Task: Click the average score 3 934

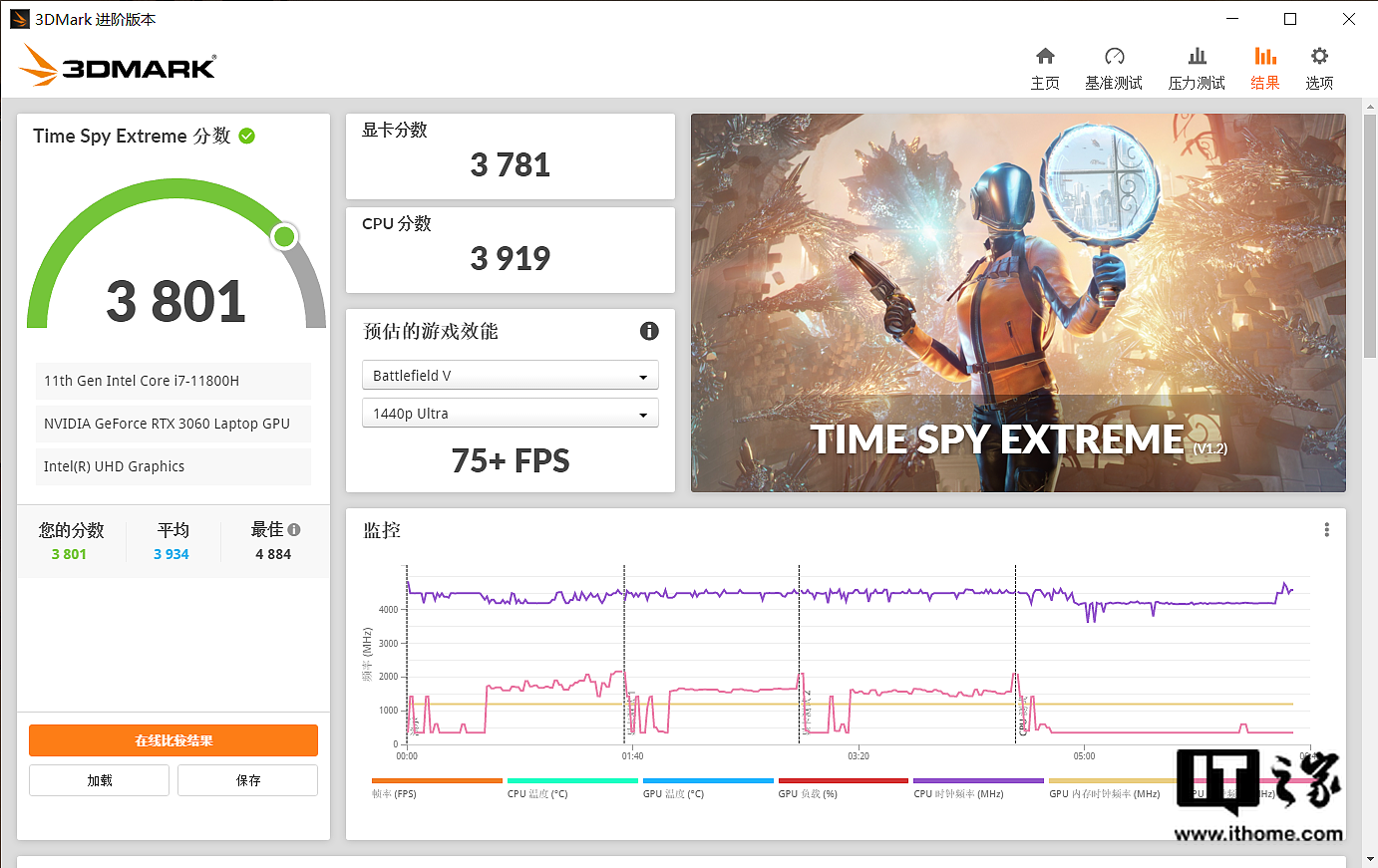Action: 172,554
